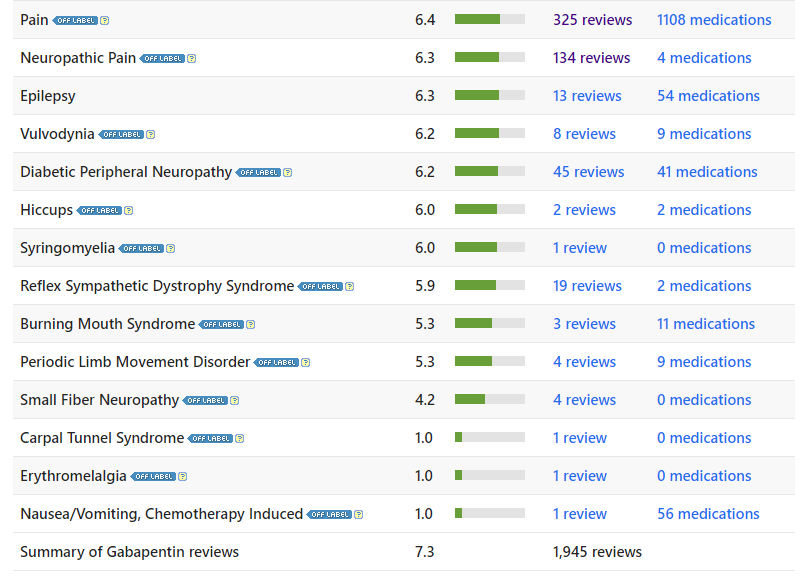The height and width of the screenshot is (581, 802).
Task: Open 56 medications for Chemotherapy Induced Nausea
Action: (x=708, y=514)
